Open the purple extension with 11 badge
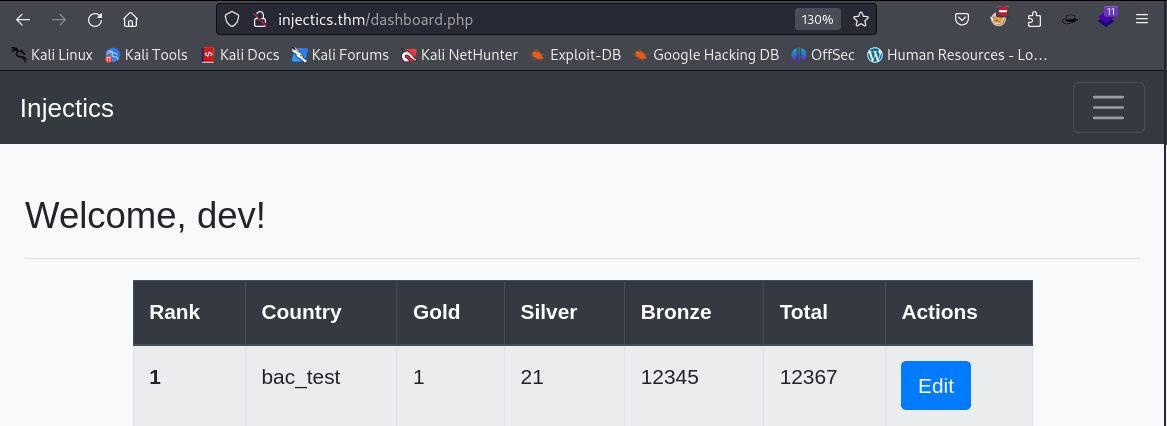Viewport: 1167px width, 426px height. click(x=1107, y=17)
